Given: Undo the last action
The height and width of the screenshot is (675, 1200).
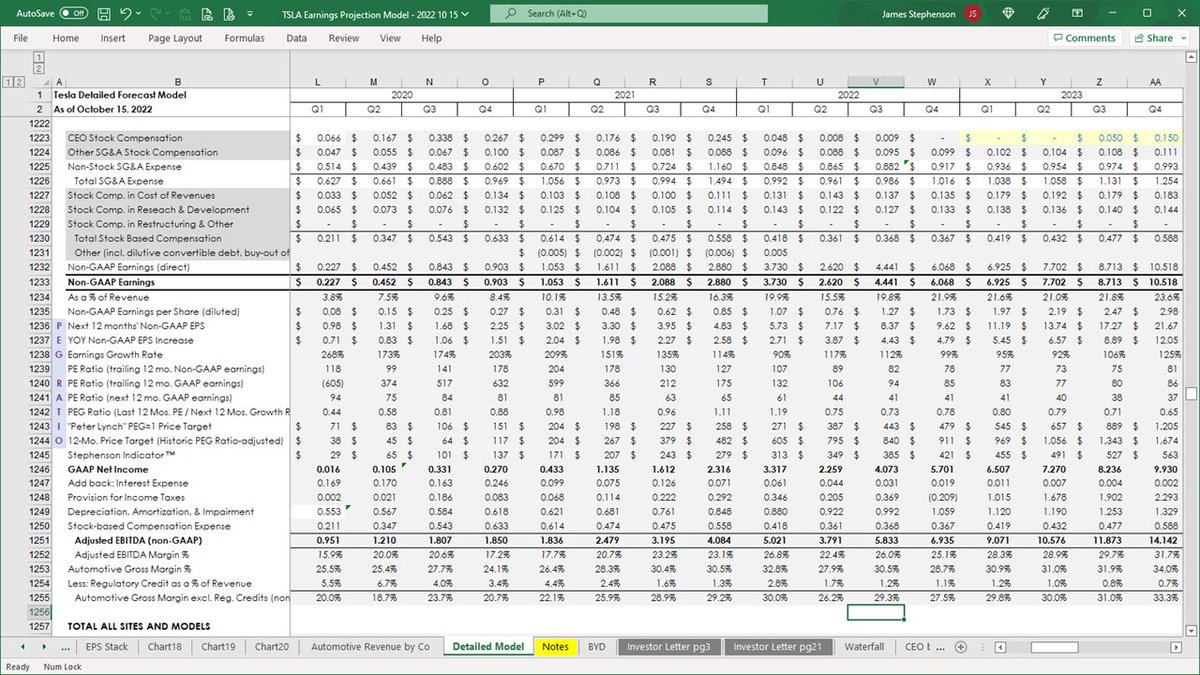Looking at the screenshot, I should click(x=126, y=14).
